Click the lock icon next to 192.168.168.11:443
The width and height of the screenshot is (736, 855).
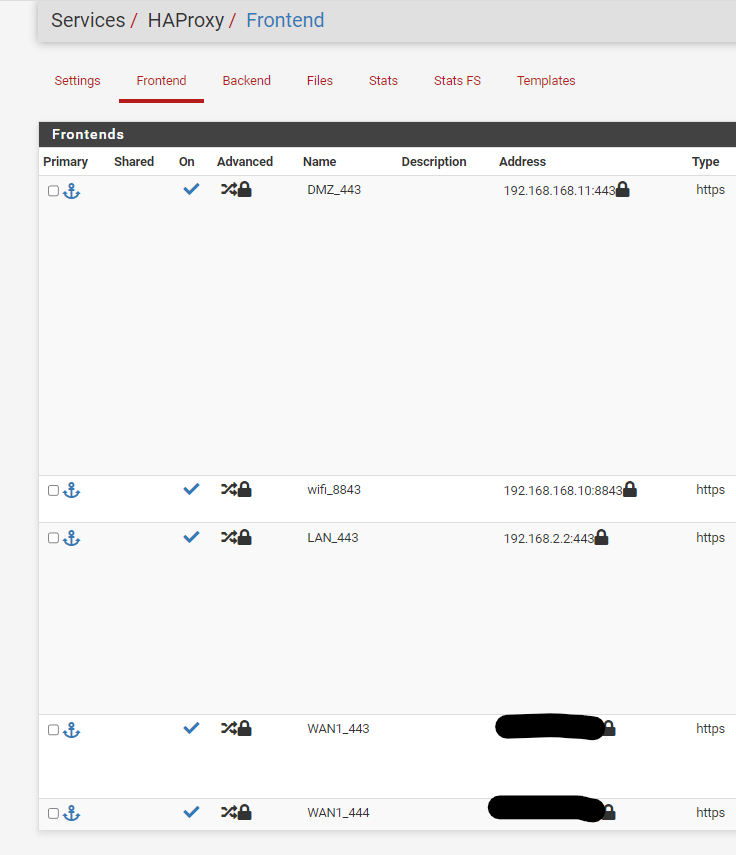point(623,189)
